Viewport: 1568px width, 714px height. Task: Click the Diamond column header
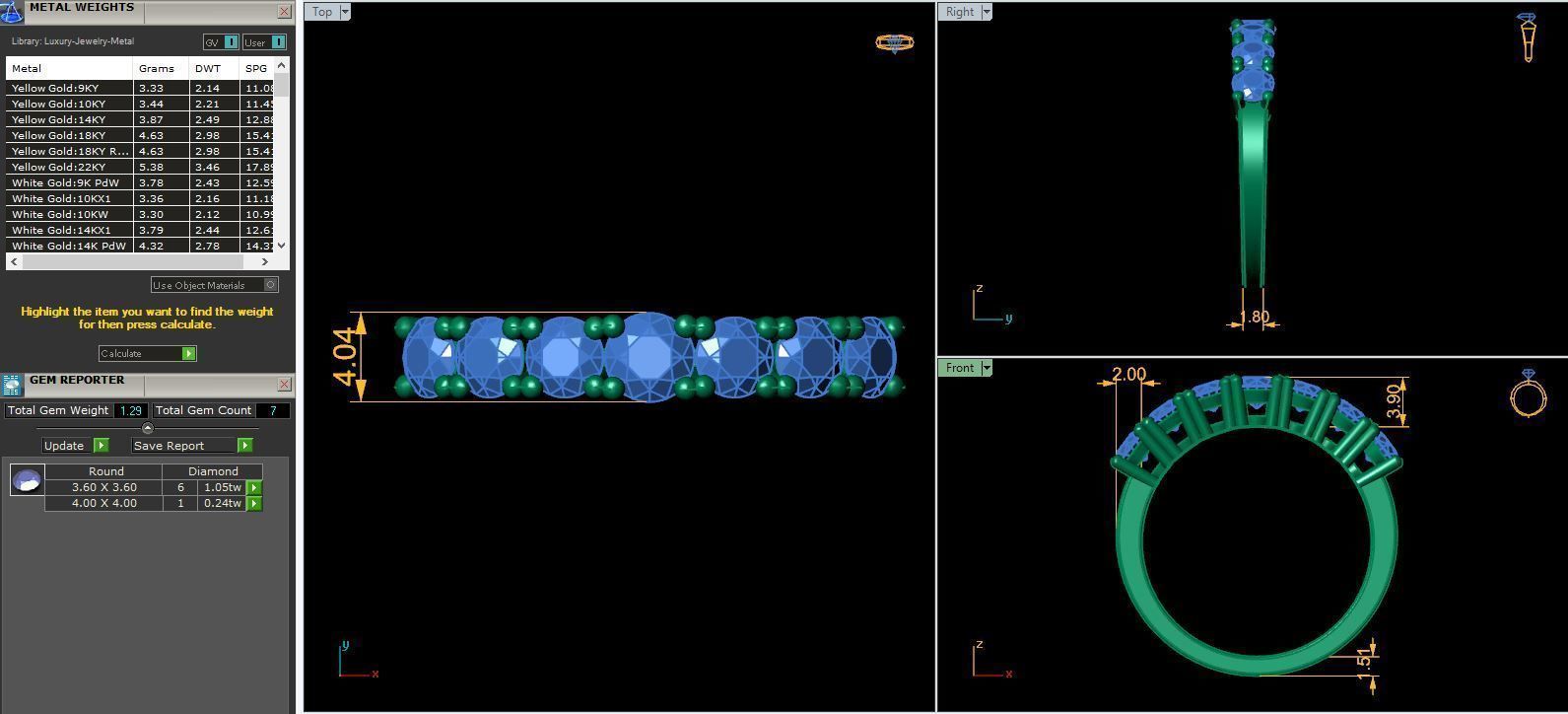pos(213,471)
